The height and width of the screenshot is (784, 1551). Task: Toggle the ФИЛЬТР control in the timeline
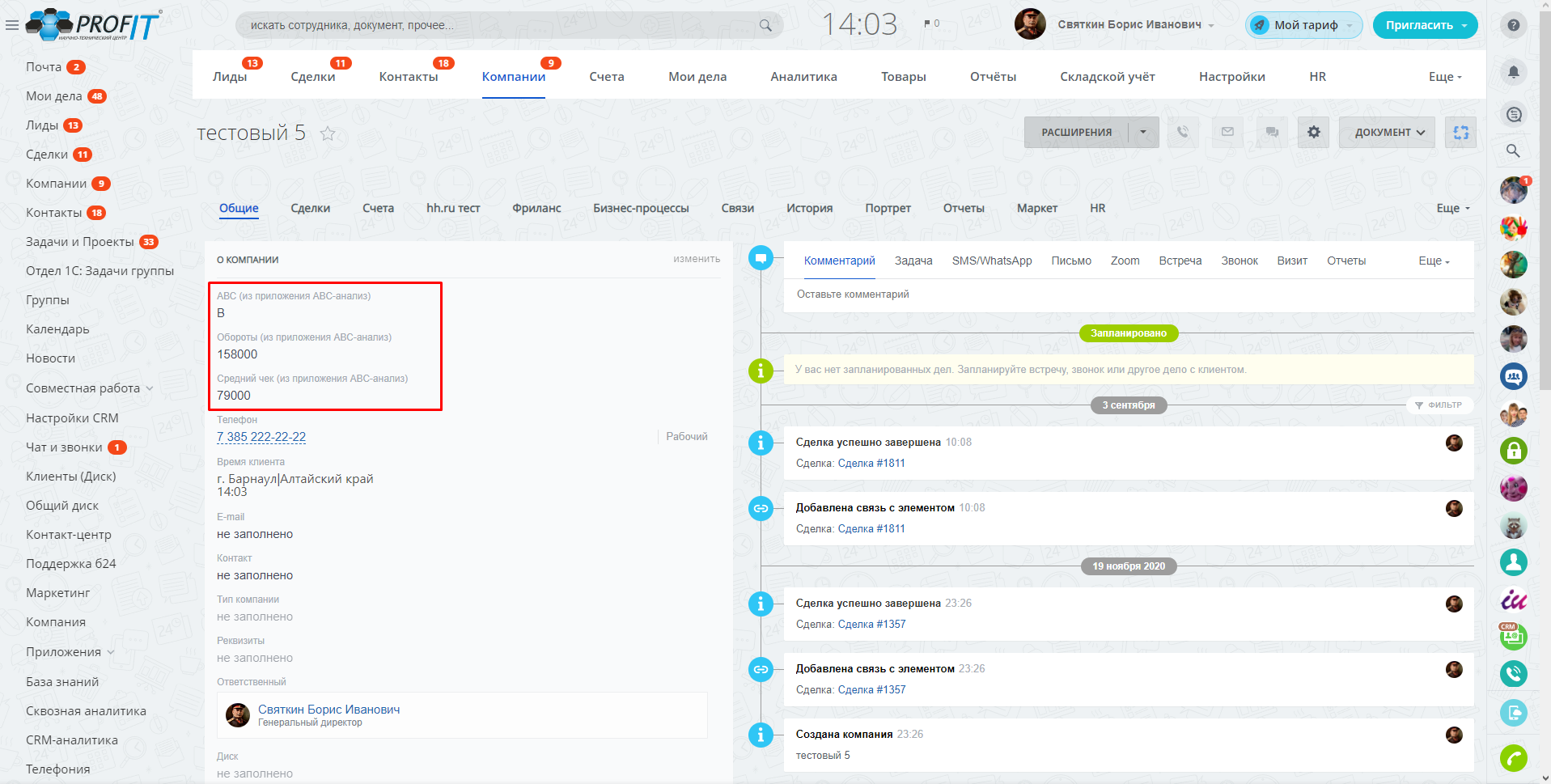pyautogui.click(x=1439, y=405)
